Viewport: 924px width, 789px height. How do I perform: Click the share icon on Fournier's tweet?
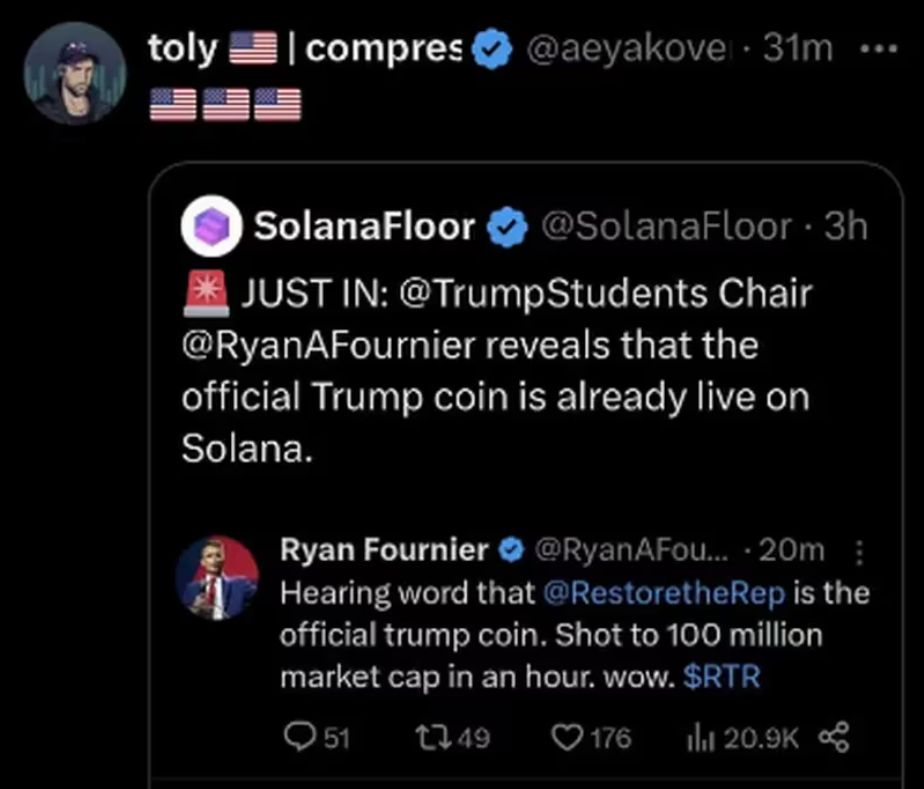(833, 739)
